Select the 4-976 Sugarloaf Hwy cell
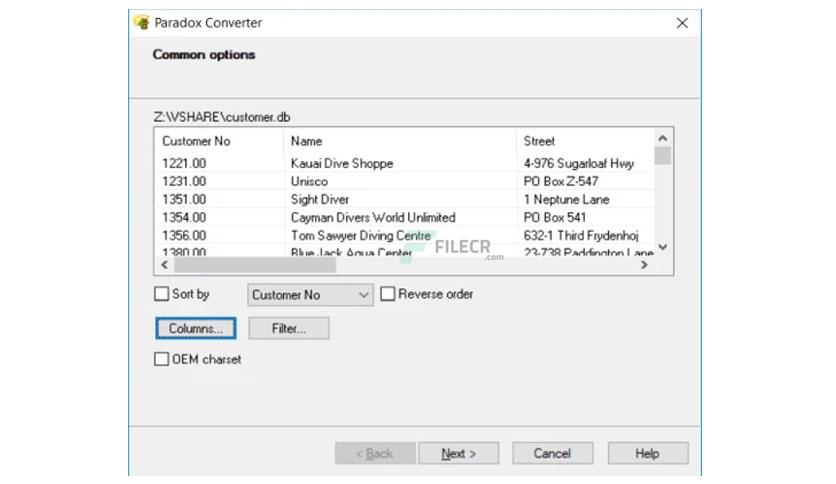This screenshot has height=484, width=836. coord(585,163)
